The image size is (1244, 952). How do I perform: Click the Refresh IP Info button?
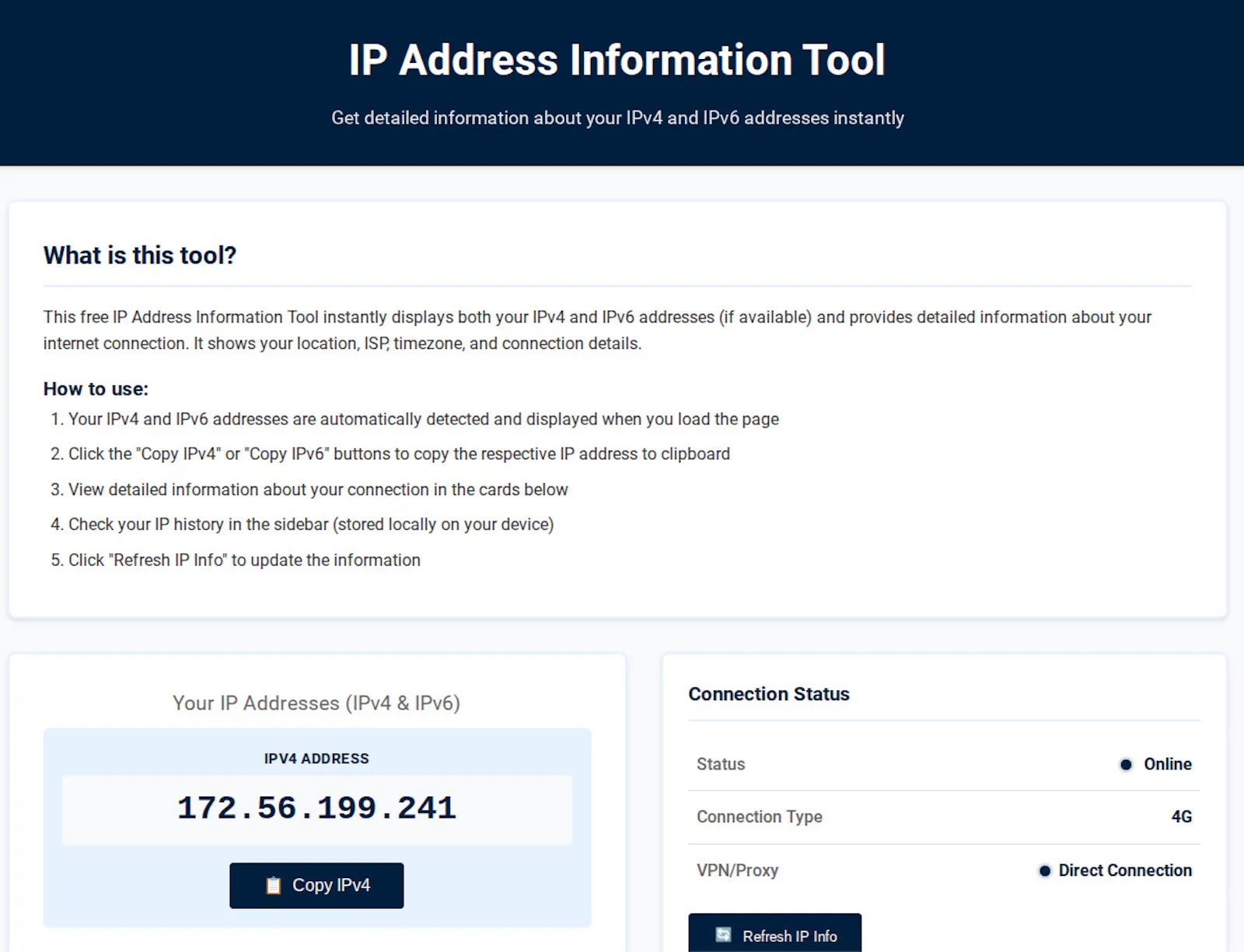774,933
